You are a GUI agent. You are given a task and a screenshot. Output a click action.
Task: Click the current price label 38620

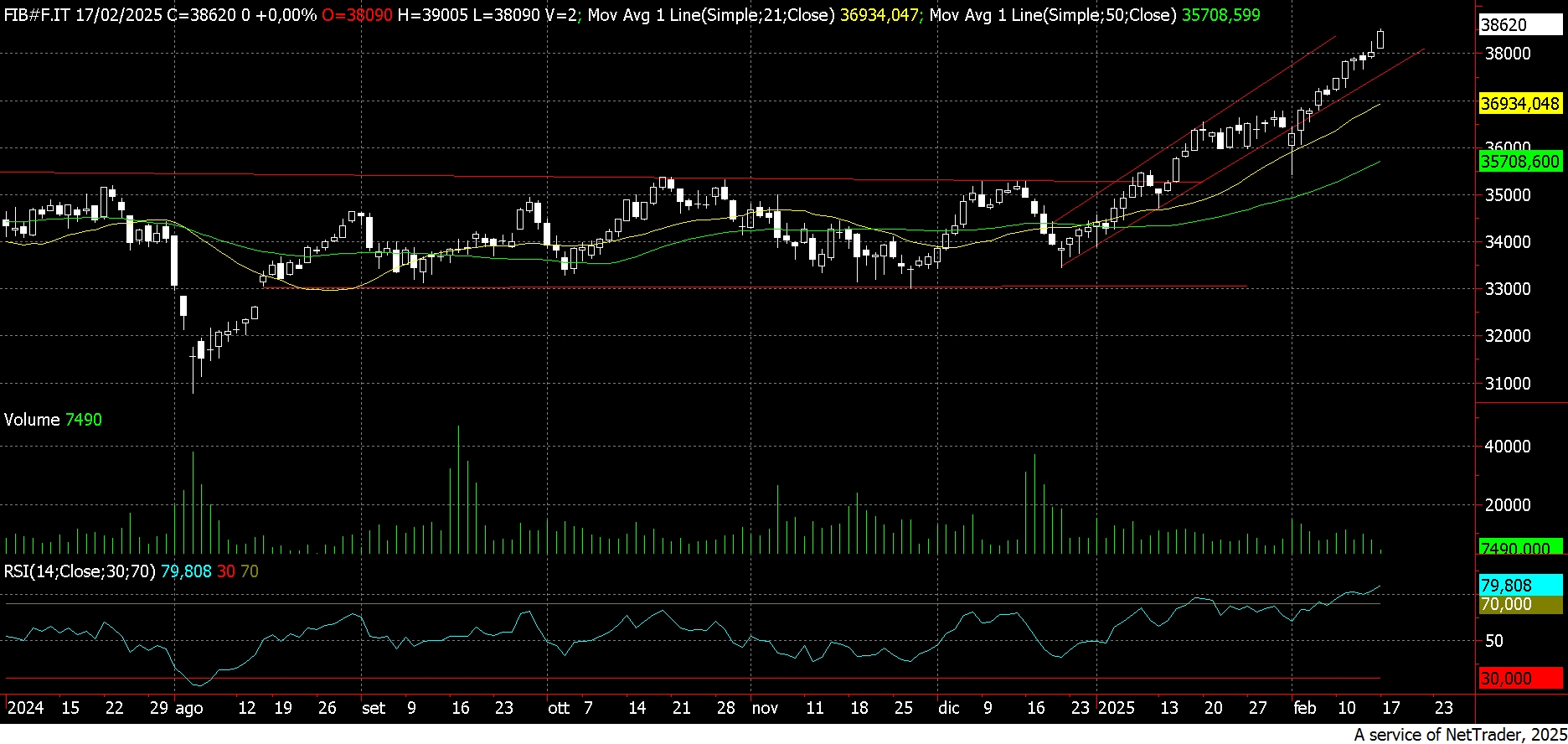[1521, 25]
